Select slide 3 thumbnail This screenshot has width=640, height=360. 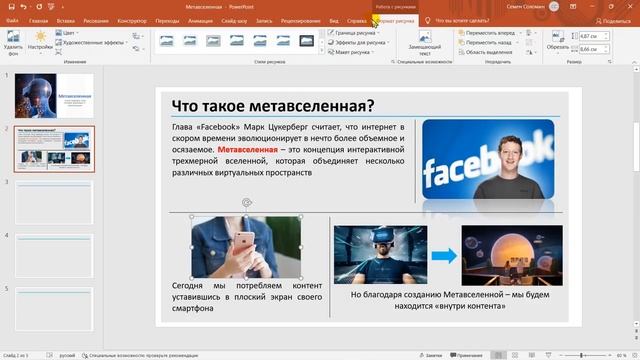click(54, 203)
